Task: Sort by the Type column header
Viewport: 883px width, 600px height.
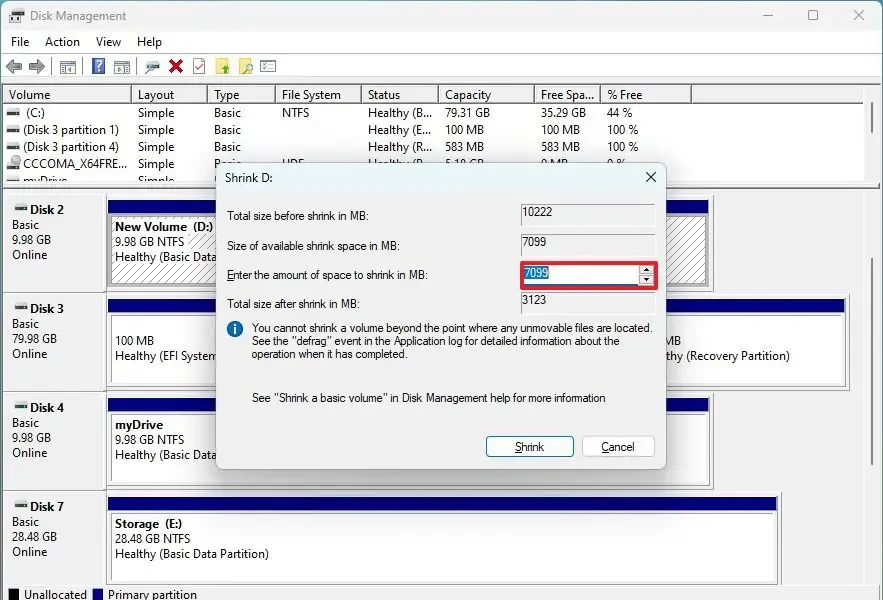Action: 241,95
